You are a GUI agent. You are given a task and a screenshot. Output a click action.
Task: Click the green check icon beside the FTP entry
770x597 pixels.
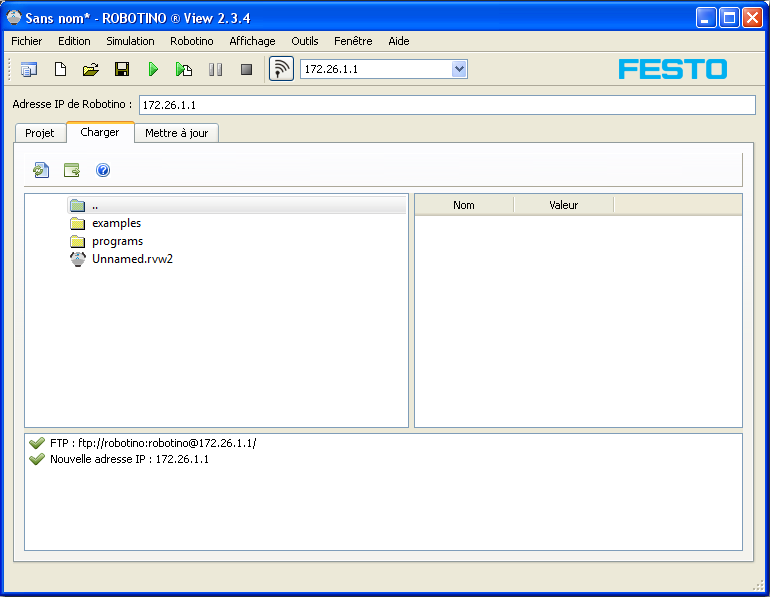click(x=37, y=443)
